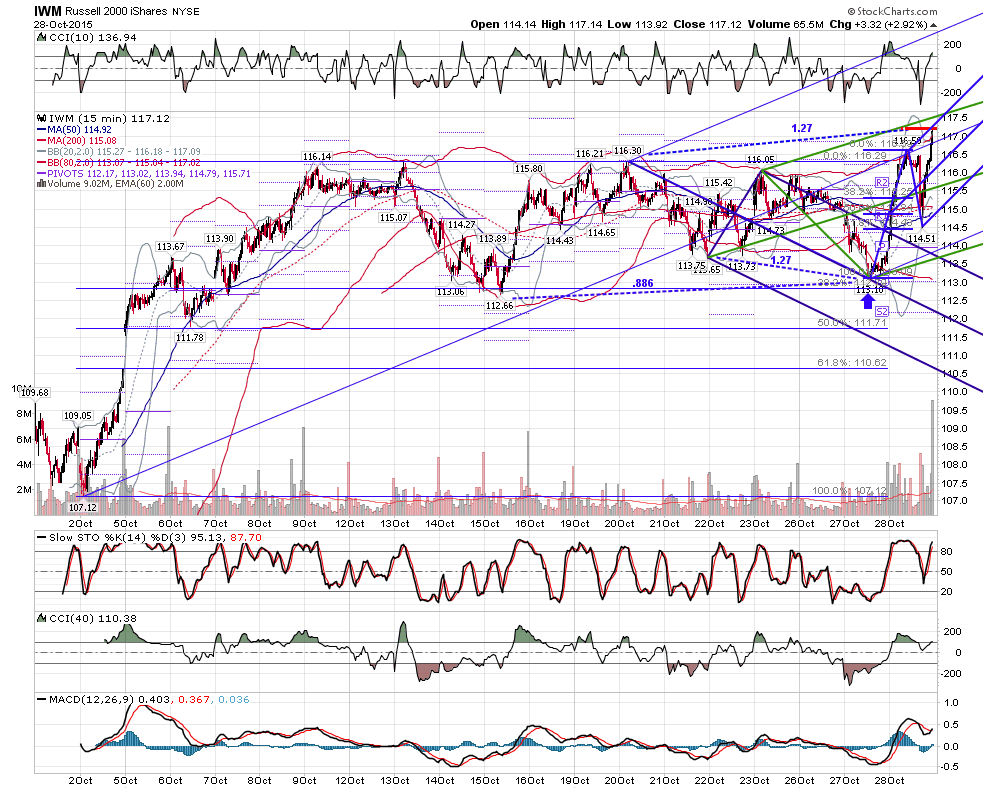983x794 pixels.
Task: Click the '61.8%: 110.62' Fibonacci label
Action: click(x=852, y=363)
